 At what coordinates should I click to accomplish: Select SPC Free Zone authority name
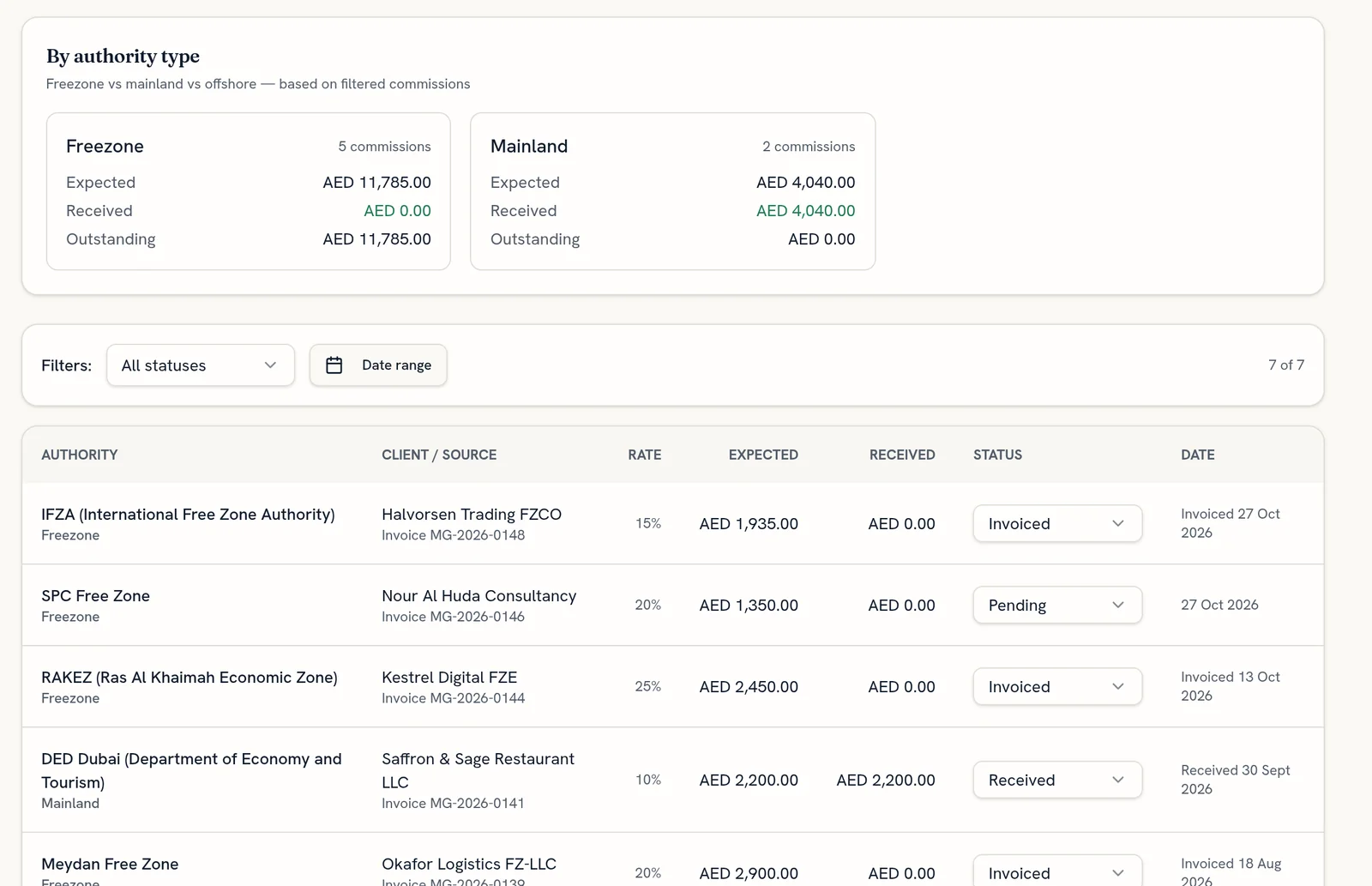click(x=95, y=595)
